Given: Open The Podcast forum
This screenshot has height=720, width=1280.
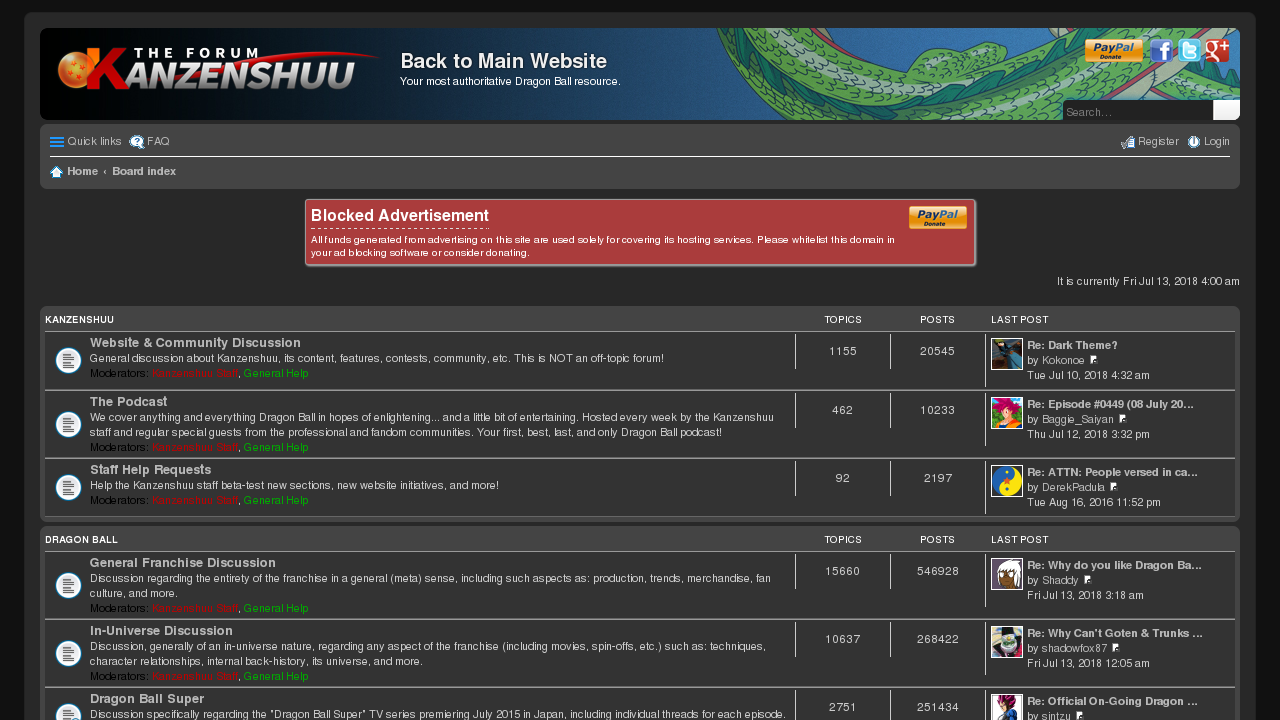Looking at the screenshot, I should coord(128,402).
